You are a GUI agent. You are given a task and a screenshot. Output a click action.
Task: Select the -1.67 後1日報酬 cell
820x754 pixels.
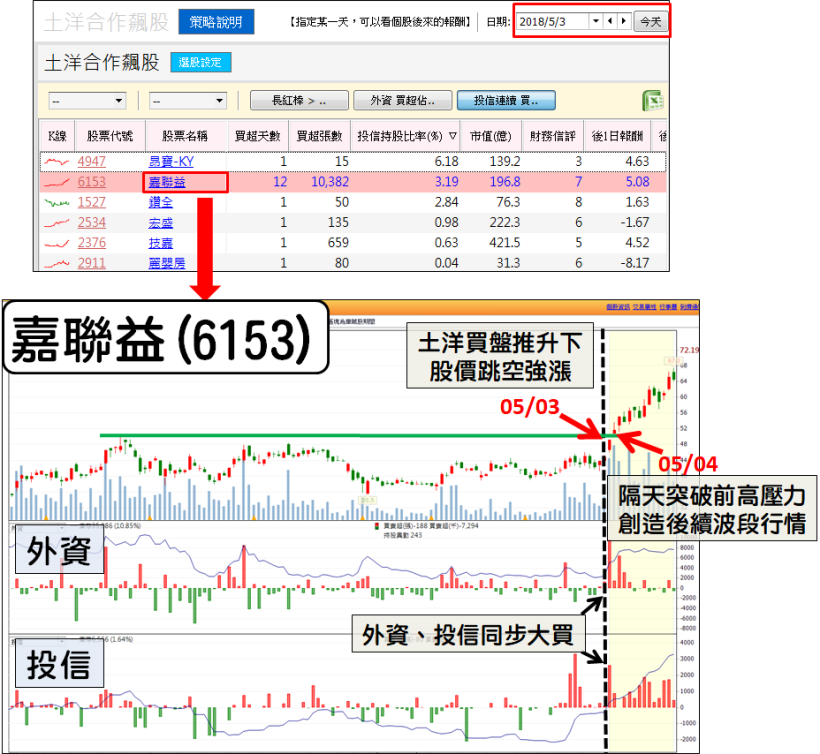[x=634, y=223]
